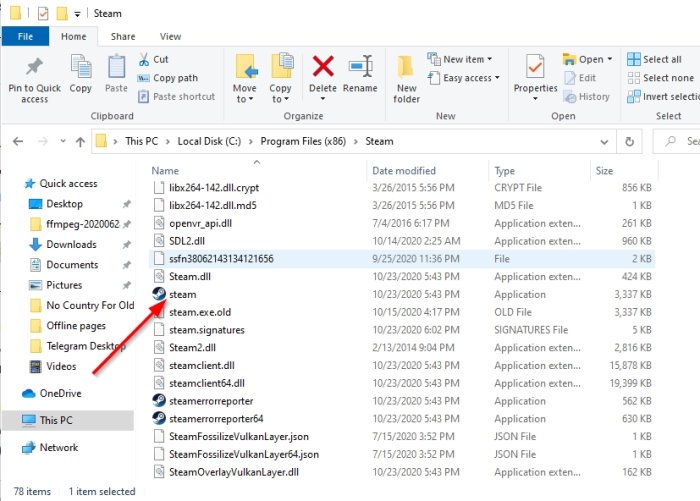Click the Properties checkmark icon
The image size is (700, 501).
[x=535, y=67]
